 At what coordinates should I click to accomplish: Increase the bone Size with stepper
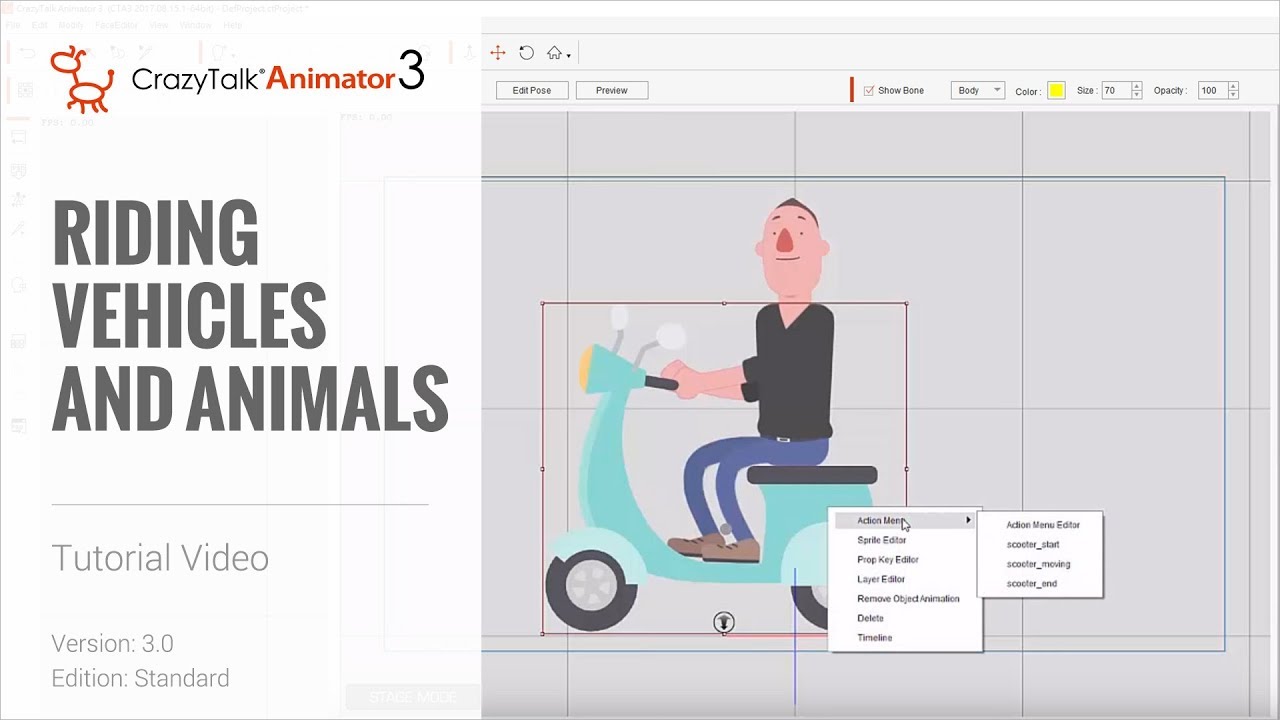tap(1137, 86)
